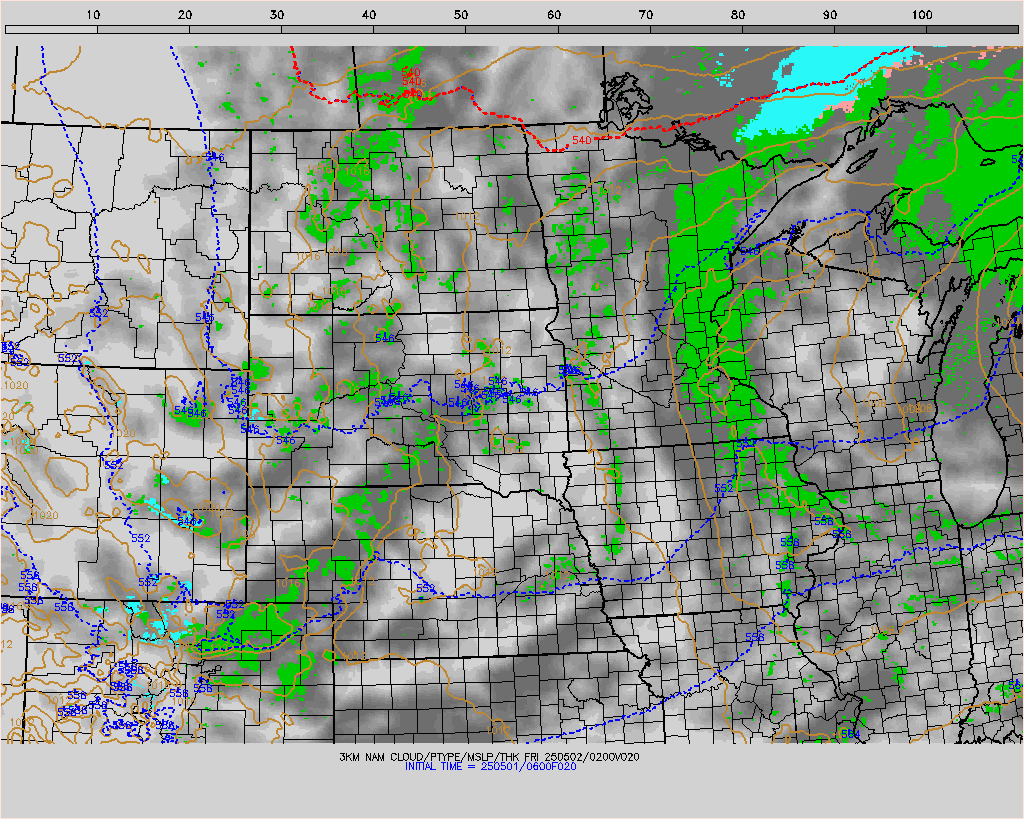Click the "30" label on cloud scale
Image resolution: width=1024 pixels, height=819 pixels.
pyautogui.click(x=277, y=15)
